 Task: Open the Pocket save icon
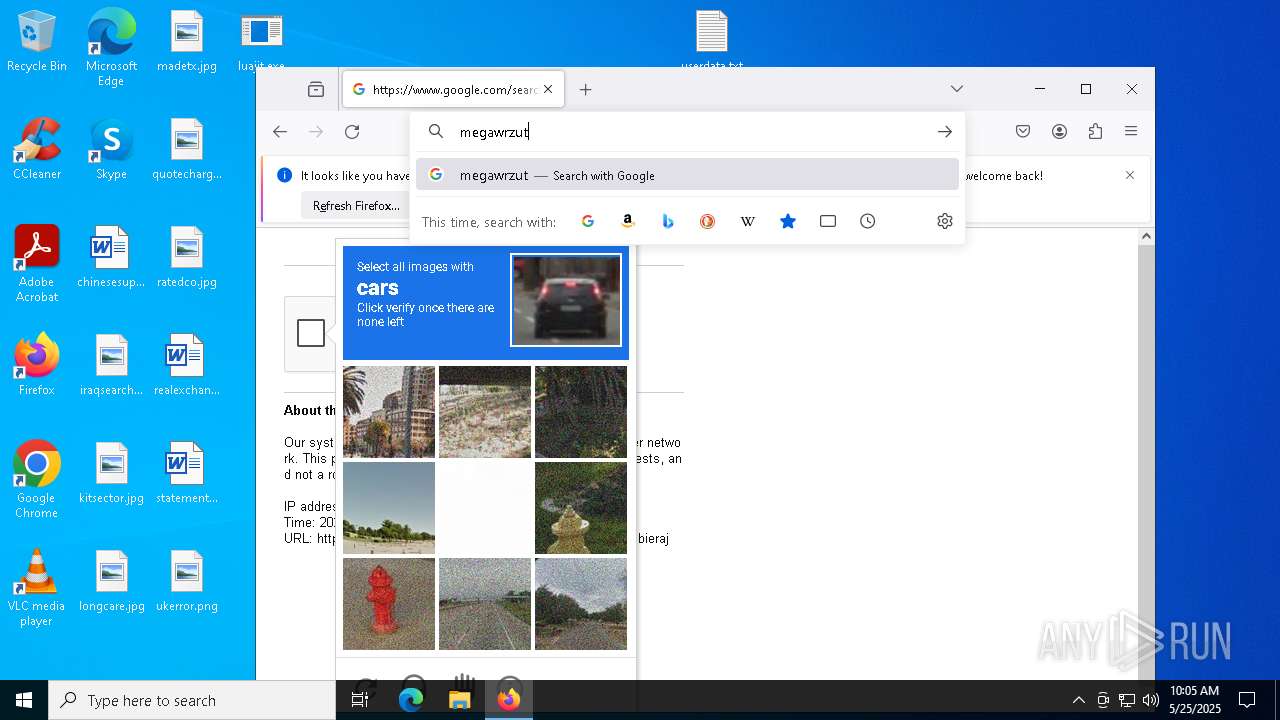pyautogui.click(x=1023, y=132)
